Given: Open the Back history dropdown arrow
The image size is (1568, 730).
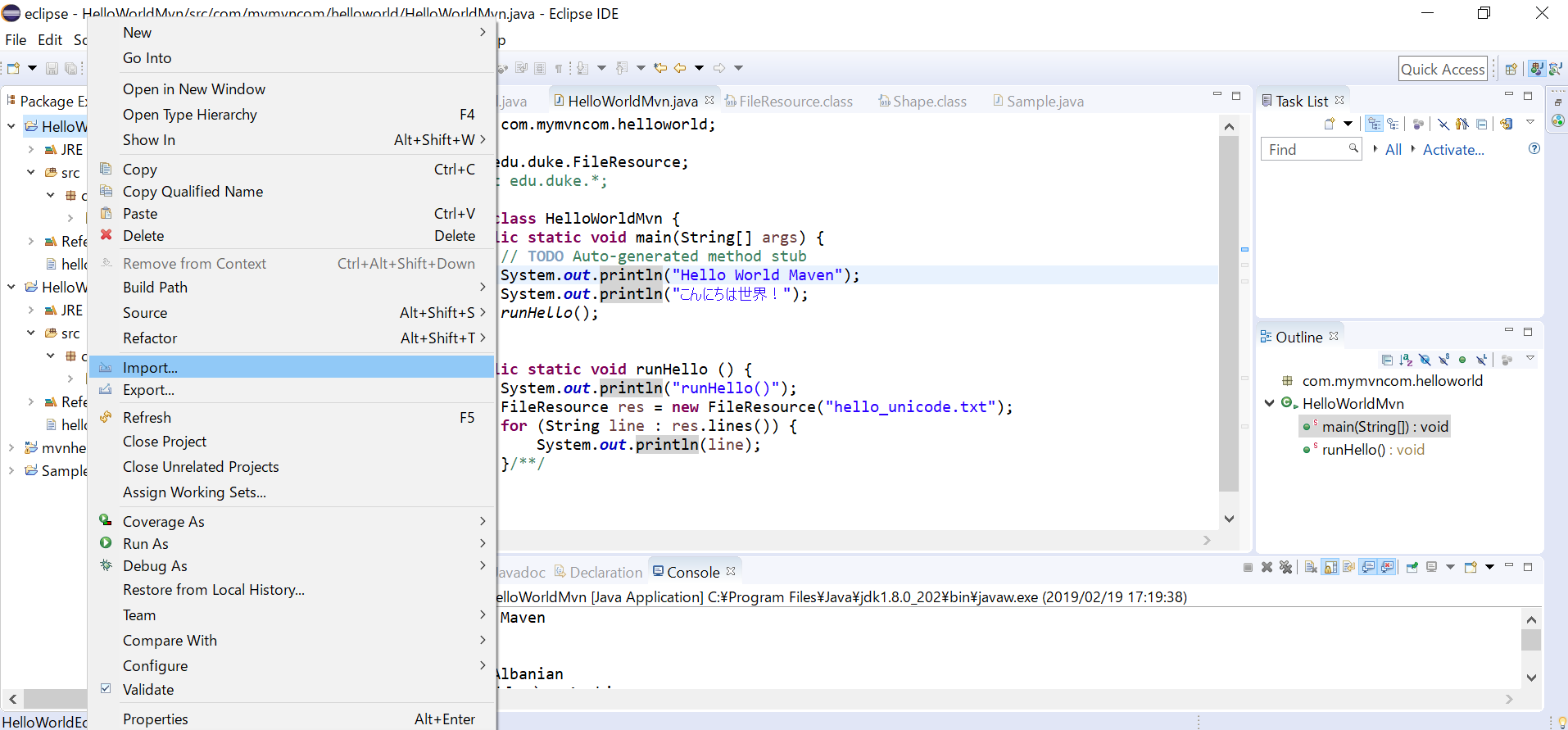Looking at the screenshot, I should click(699, 68).
